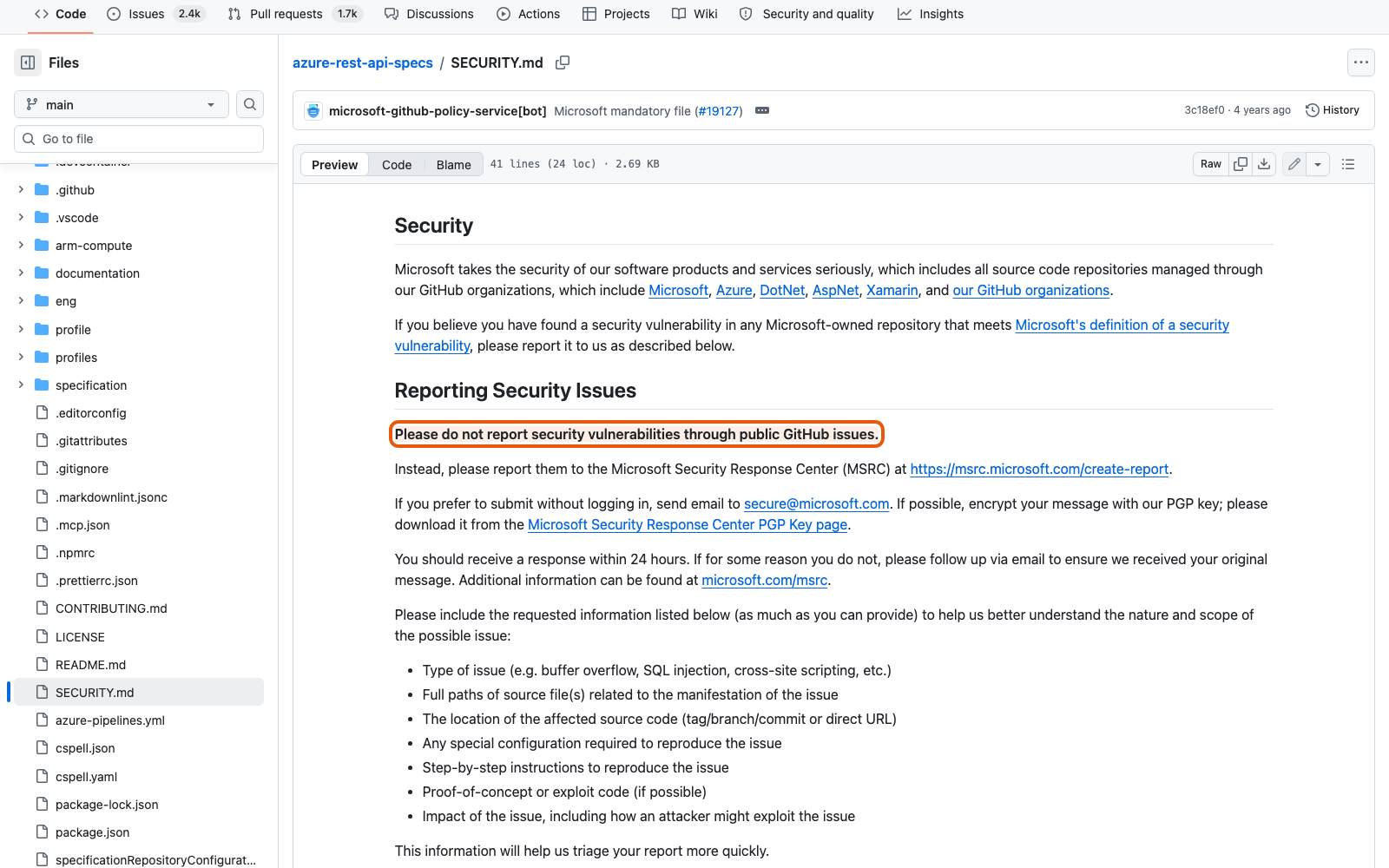Collapse the file tree sidebar icon
Image resolution: width=1389 pixels, height=868 pixels.
point(28,62)
